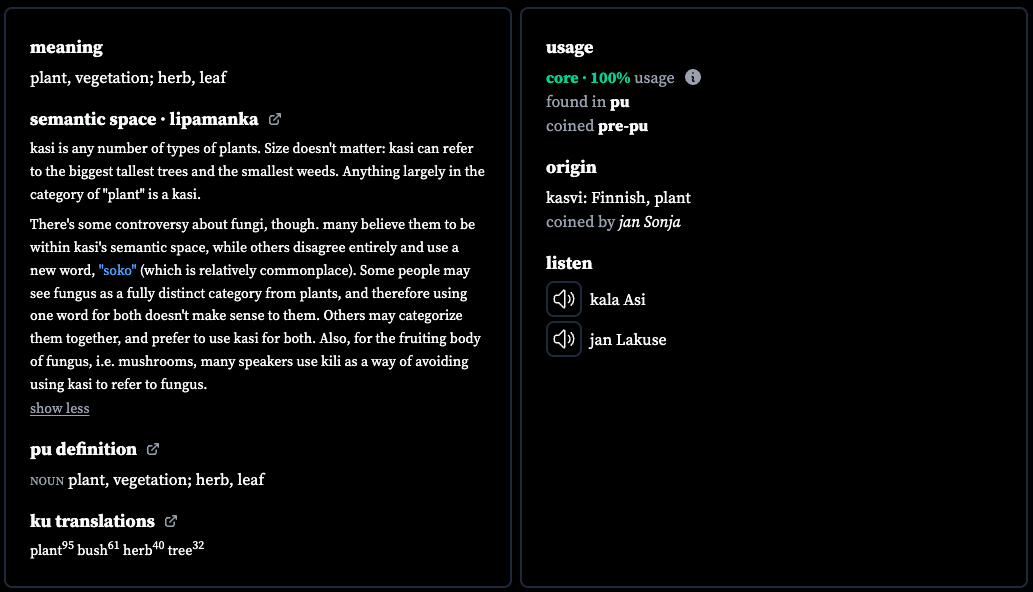The height and width of the screenshot is (592, 1033).
Task: Open ku translations external link icon
Action: (171, 521)
